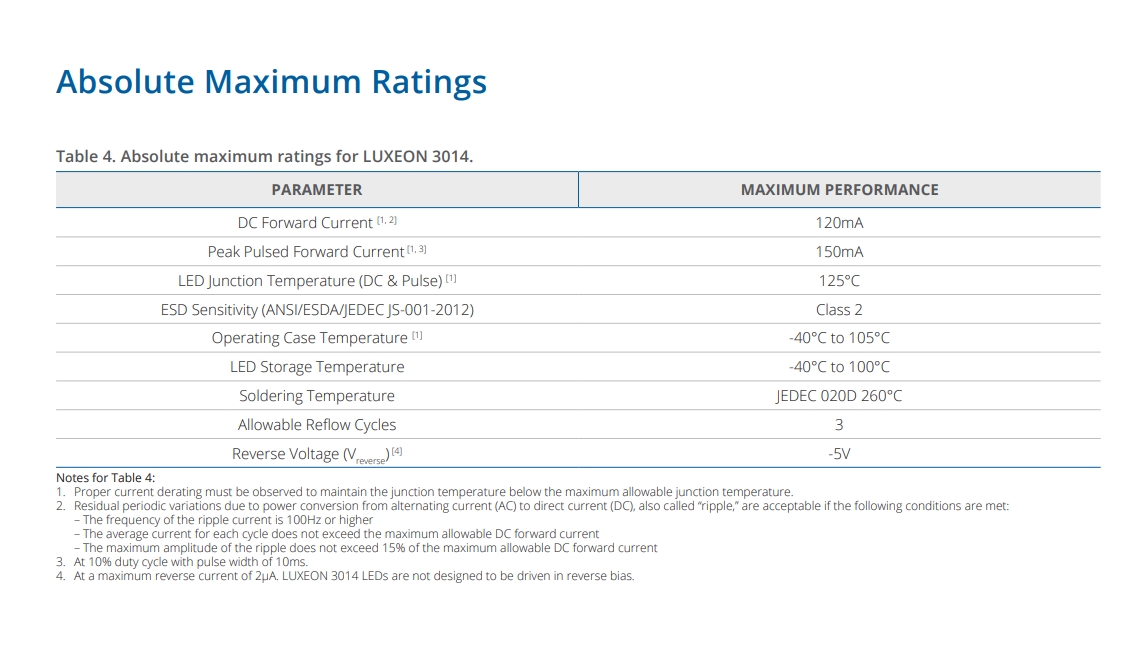
Task: Select the 'DC Forward Current' parameter cell
Action: point(317,223)
